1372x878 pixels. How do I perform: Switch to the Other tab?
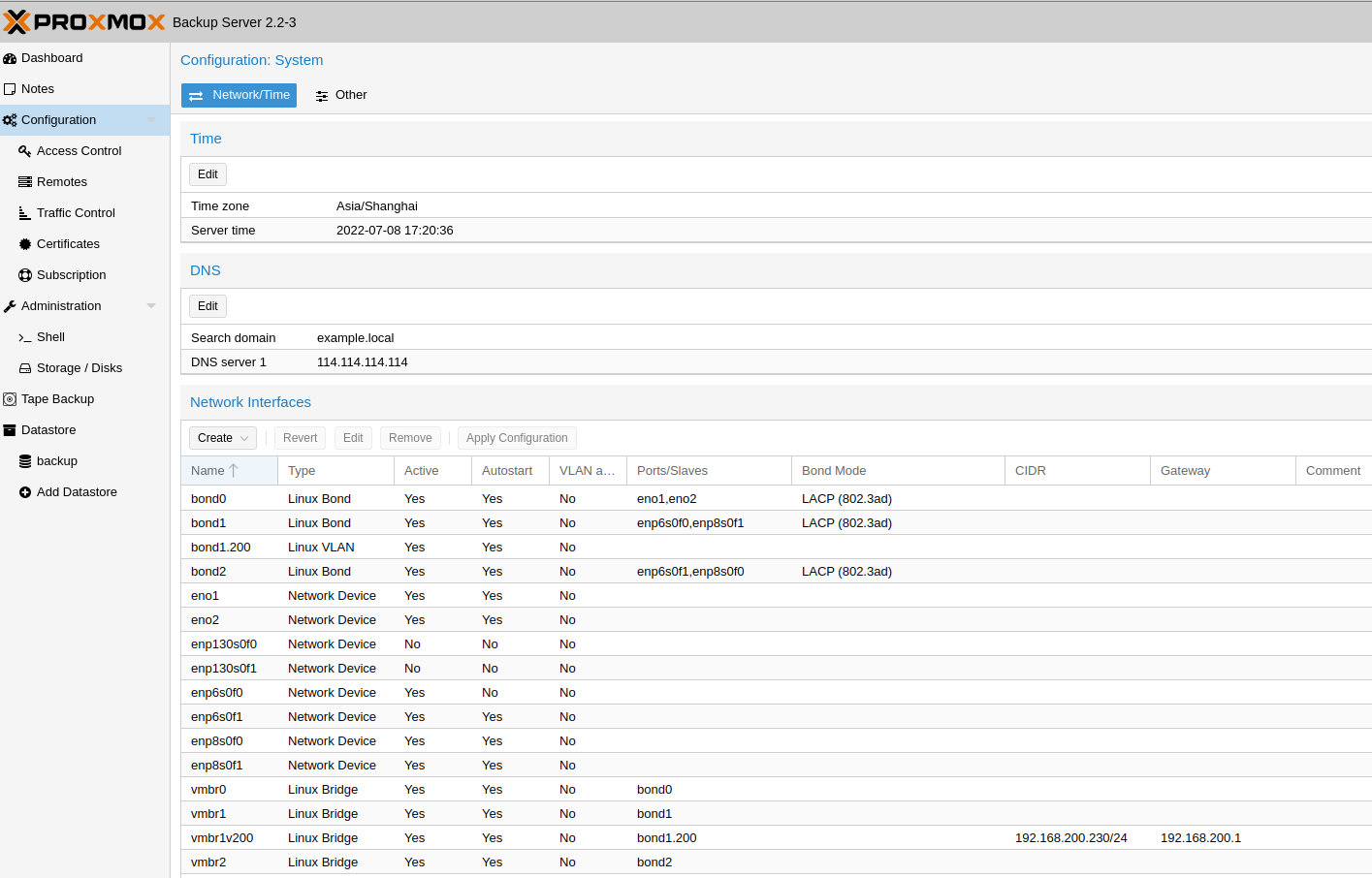click(x=341, y=95)
